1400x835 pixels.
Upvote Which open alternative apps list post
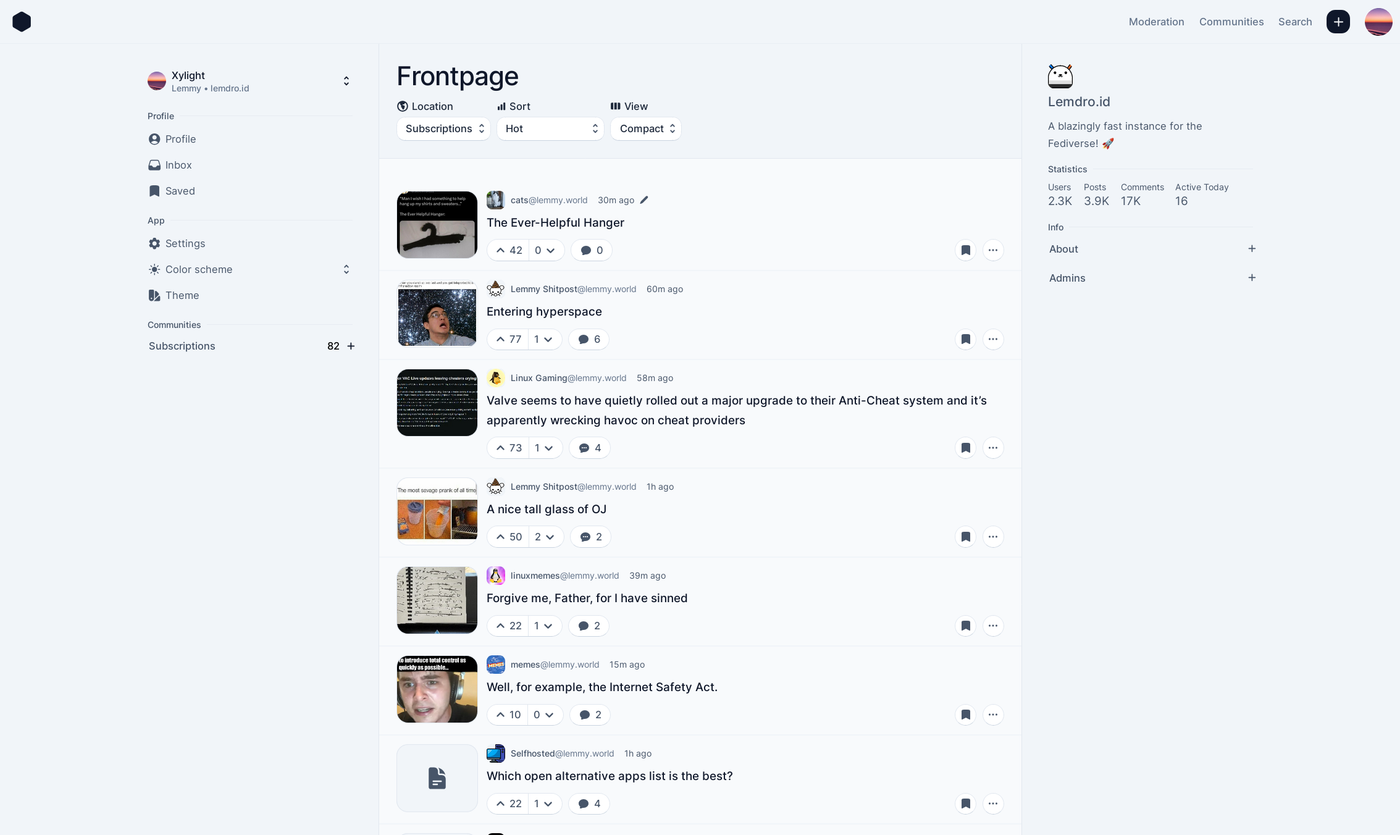[x=508, y=804]
